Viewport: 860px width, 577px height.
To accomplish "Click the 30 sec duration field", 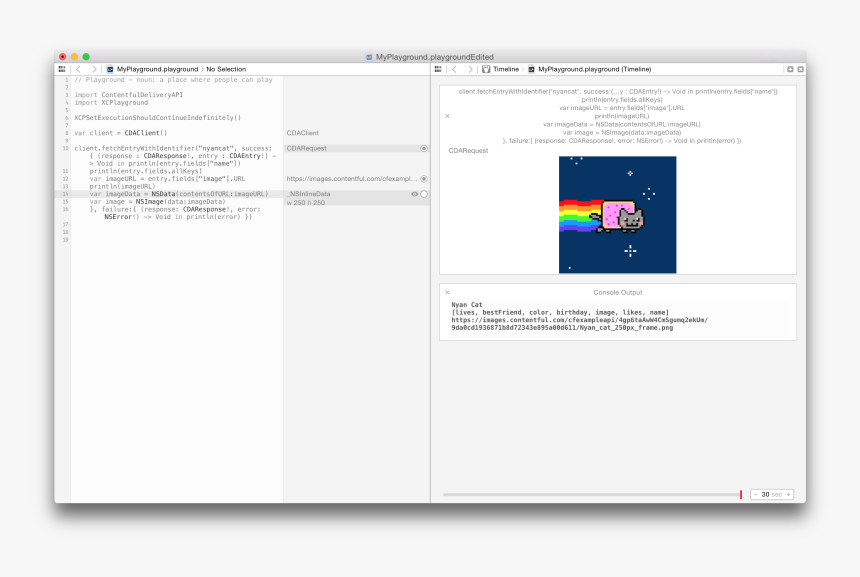I will click(772, 495).
